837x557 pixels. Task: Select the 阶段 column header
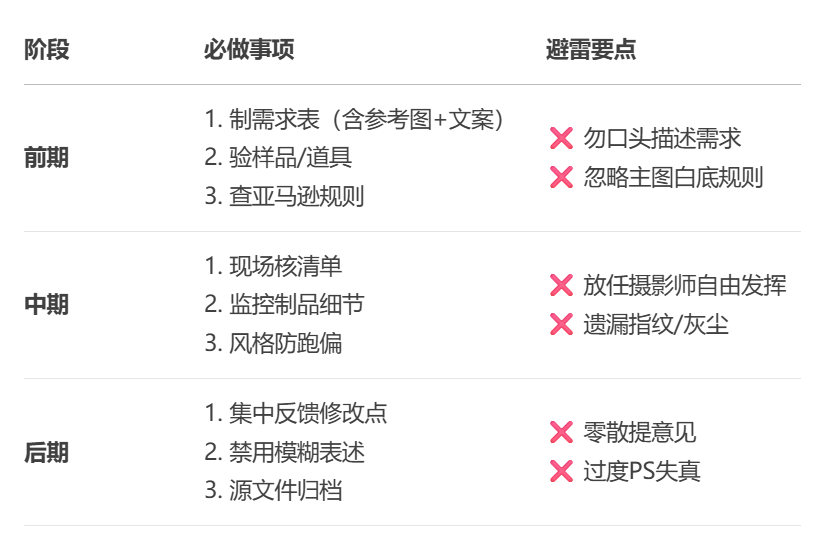(46, 50)
